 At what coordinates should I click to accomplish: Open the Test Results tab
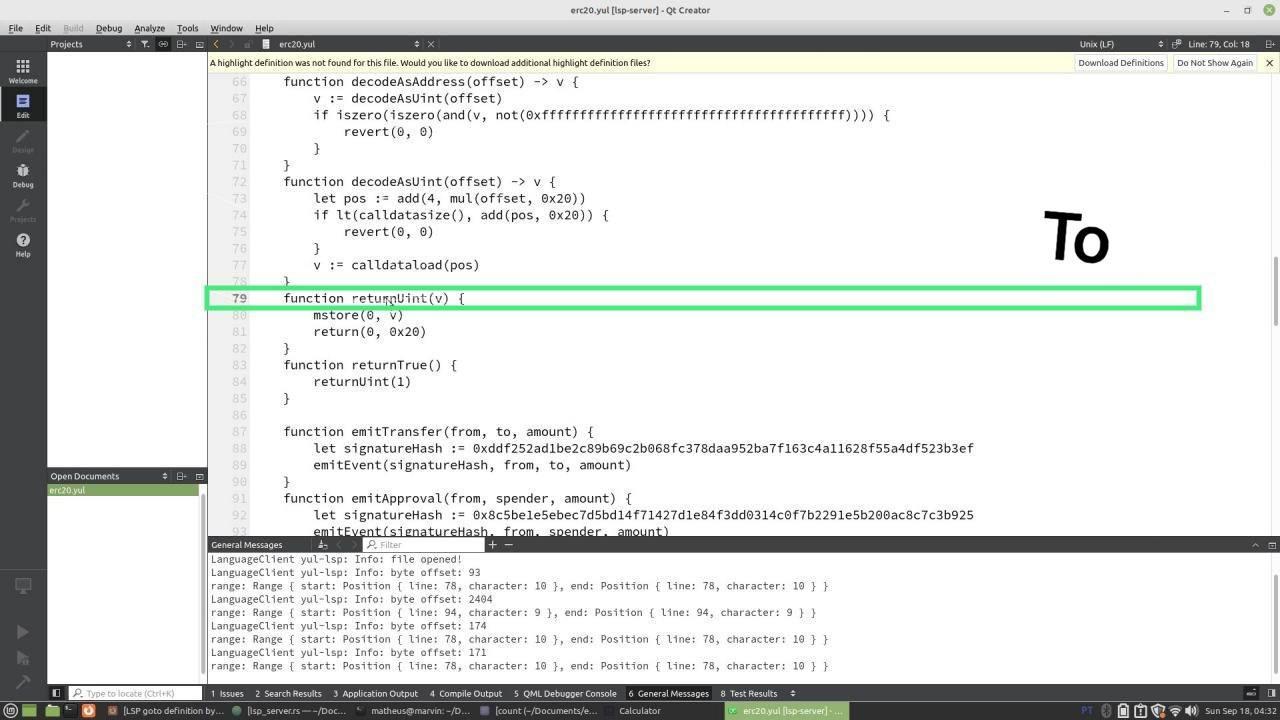[749, 693]
